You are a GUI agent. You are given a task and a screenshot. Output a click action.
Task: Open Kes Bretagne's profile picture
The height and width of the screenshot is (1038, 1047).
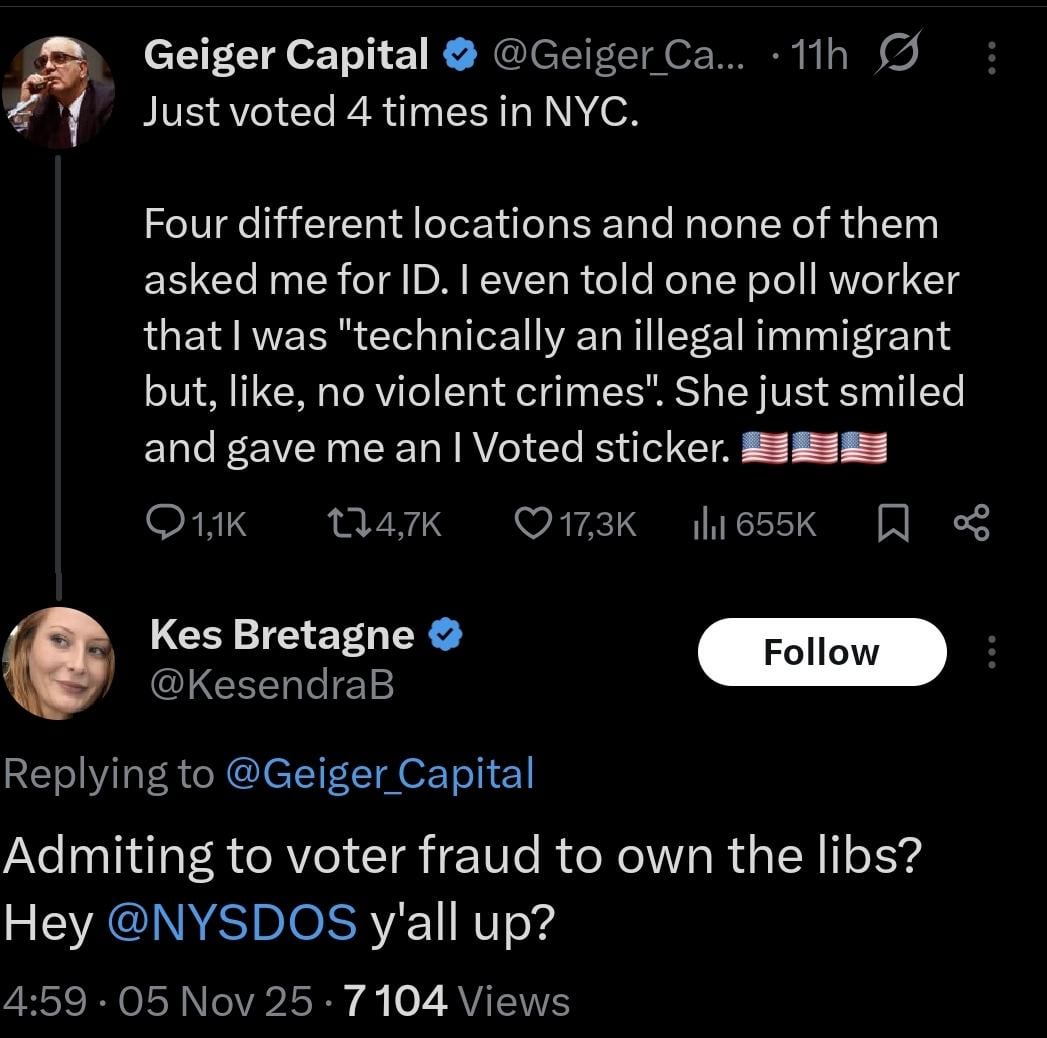[58, 662]
